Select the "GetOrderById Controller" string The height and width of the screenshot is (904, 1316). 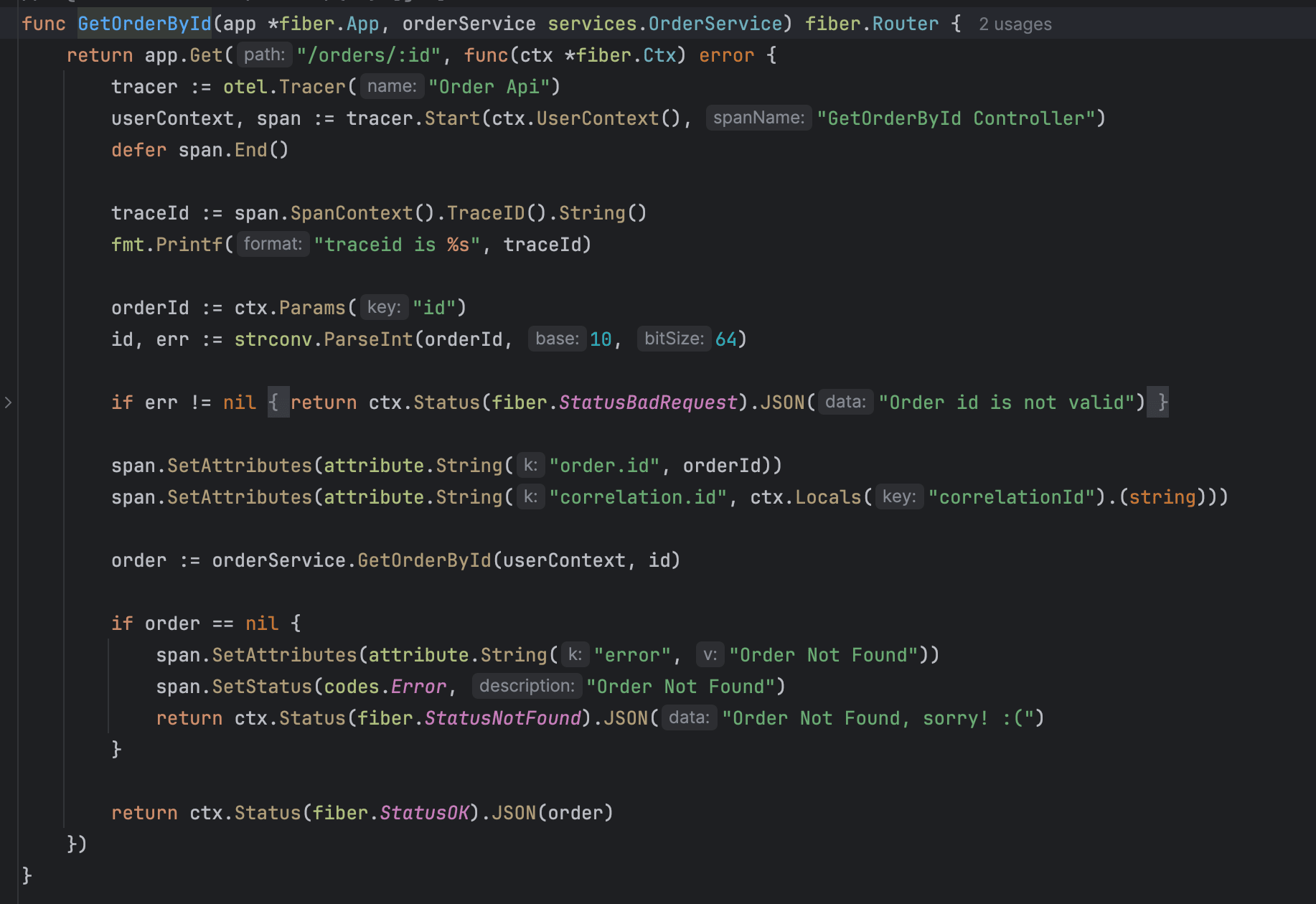[961, 118]
